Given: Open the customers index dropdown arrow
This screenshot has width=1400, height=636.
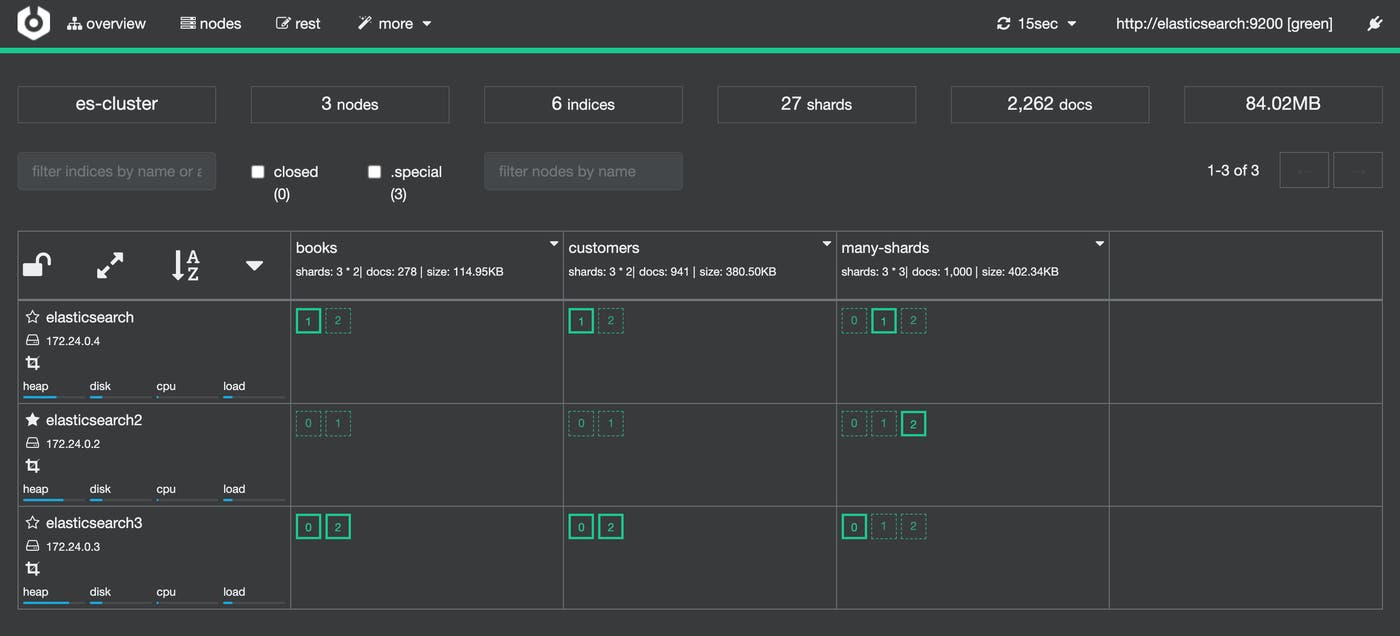Looking at the screenshot, I should coord(827,244).
